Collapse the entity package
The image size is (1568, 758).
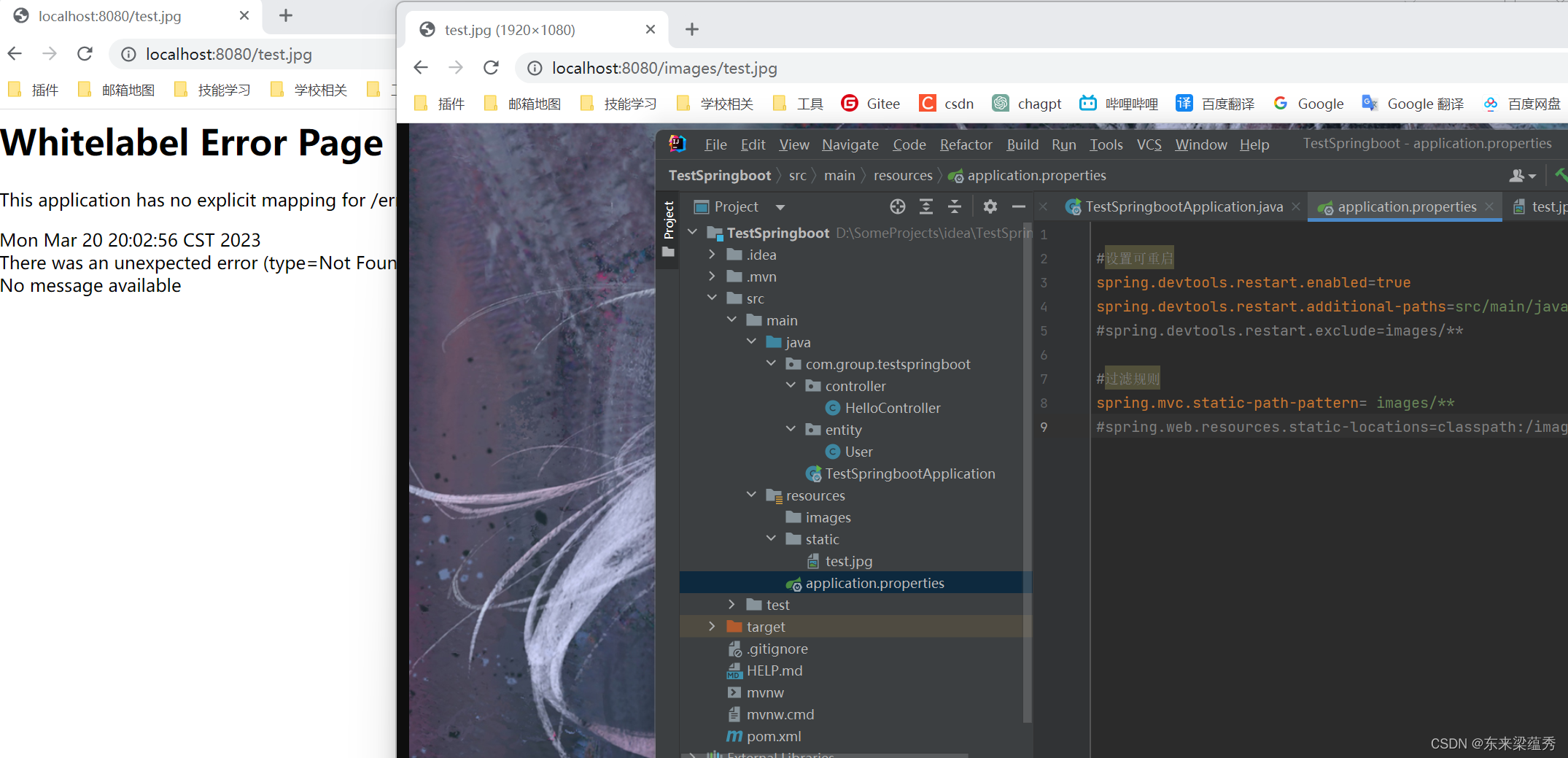(791, 429)
